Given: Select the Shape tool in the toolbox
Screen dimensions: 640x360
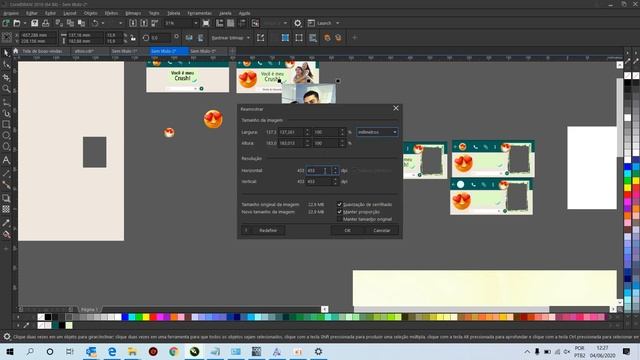Looking at the screenshot, I should tap(6, 65).
